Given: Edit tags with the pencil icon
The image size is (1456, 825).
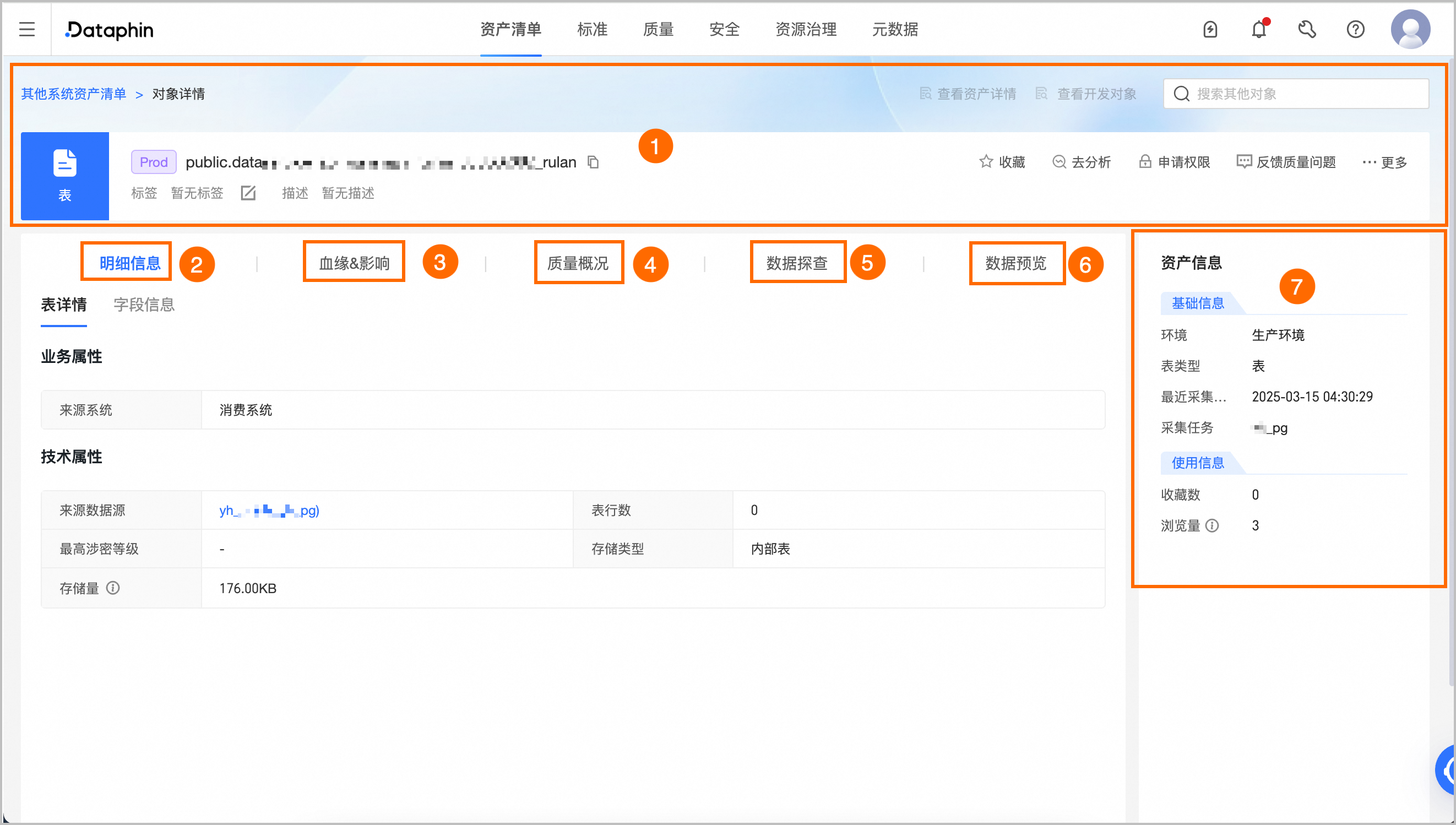Looking at the screenshot, I should pyautogui.click(x=248, y=193).
